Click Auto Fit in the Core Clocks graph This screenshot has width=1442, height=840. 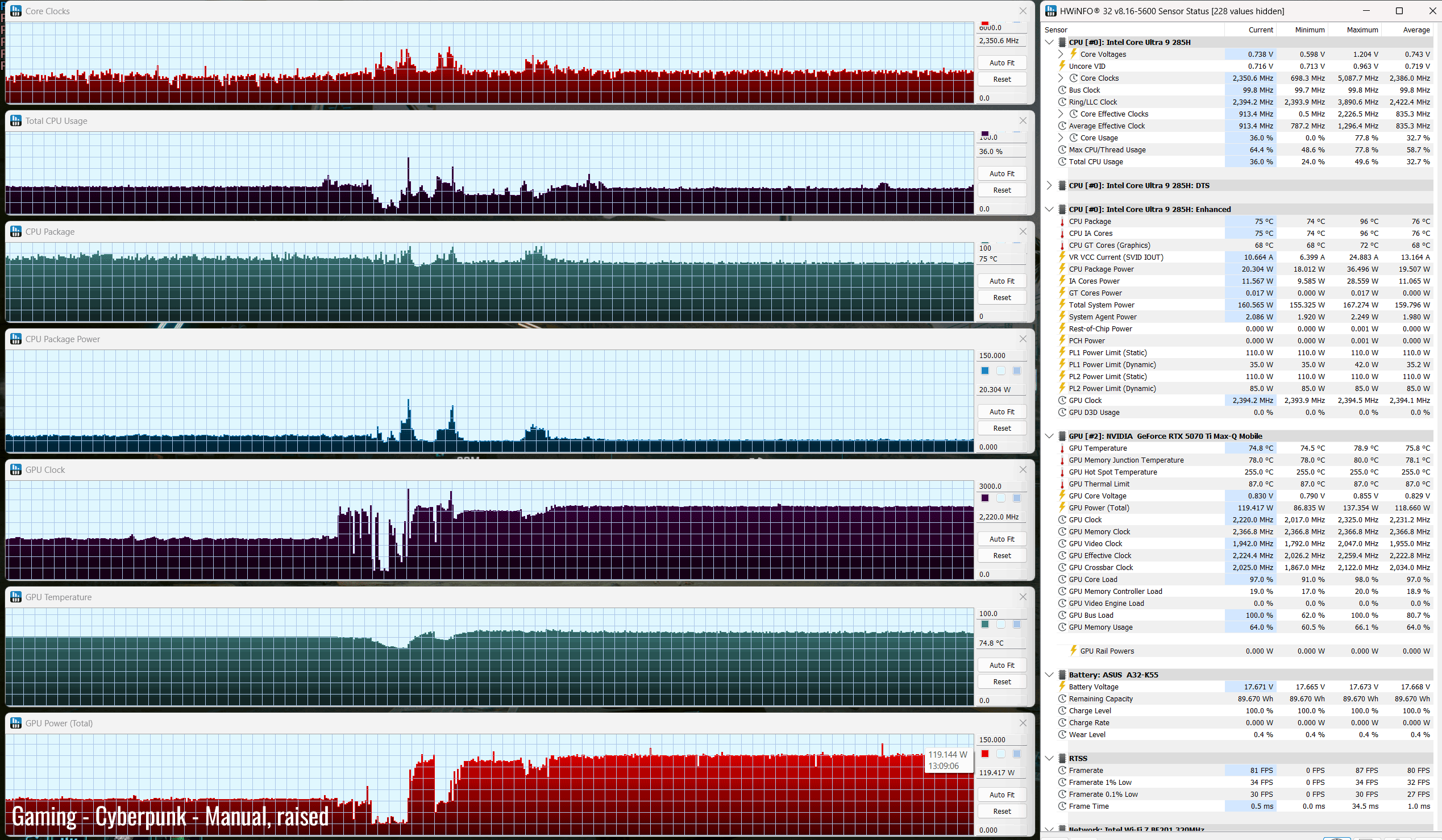point(1001,63)
